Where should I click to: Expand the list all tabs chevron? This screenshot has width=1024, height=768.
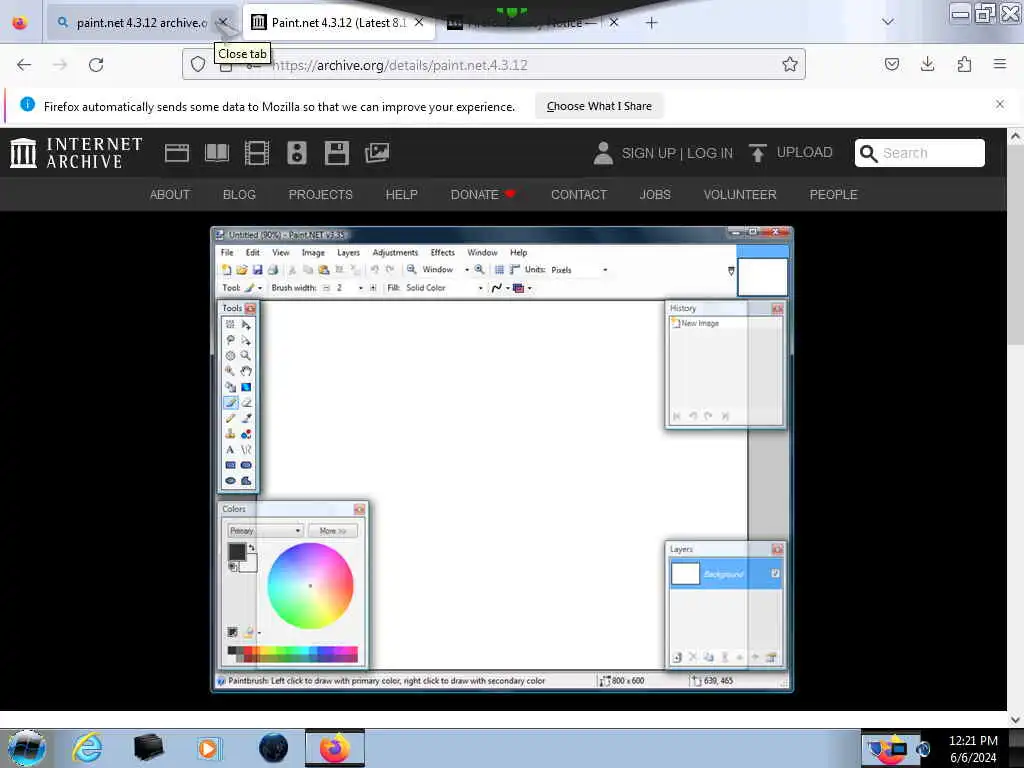coord(888,22)
